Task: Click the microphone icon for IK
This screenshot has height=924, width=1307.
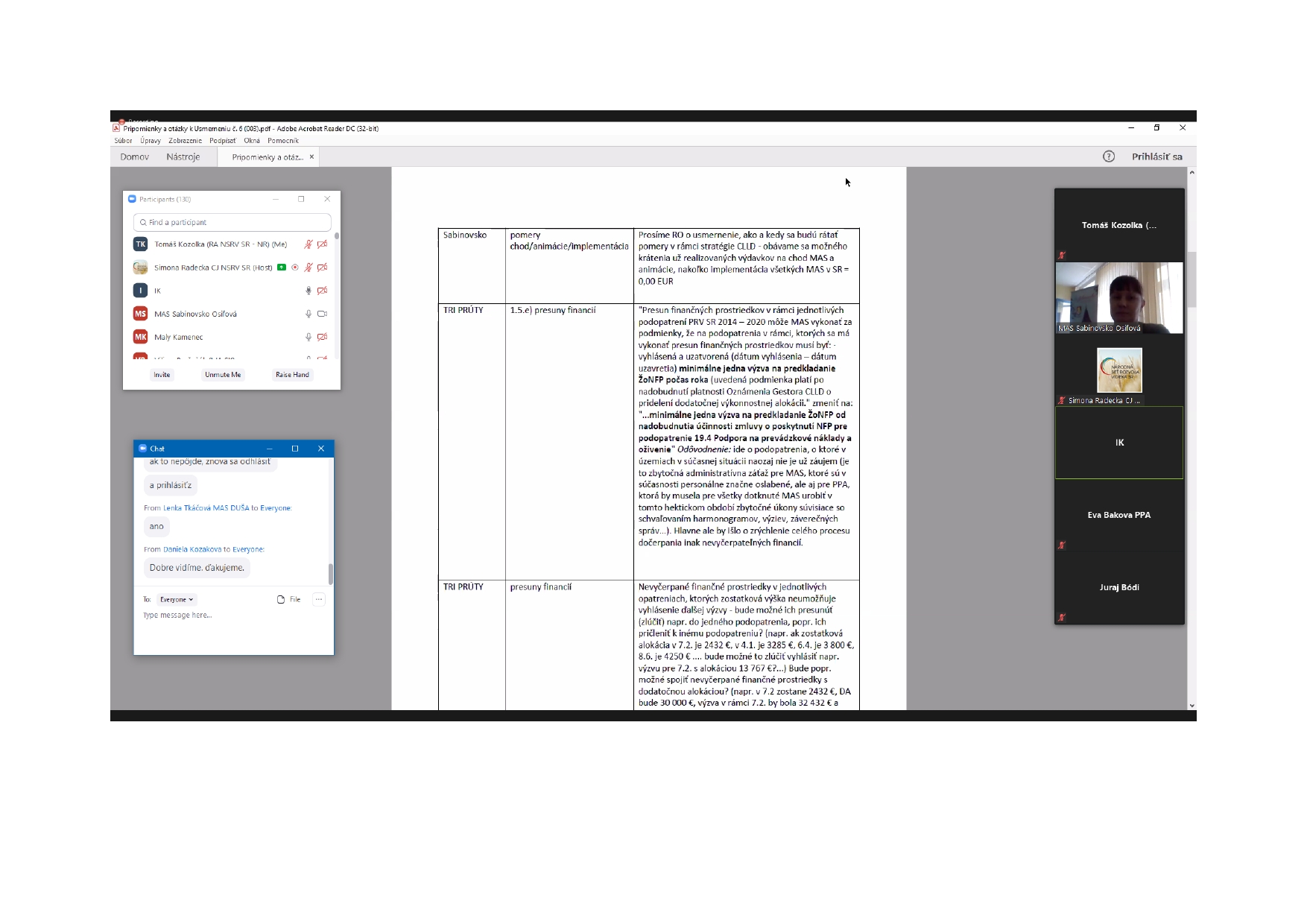Action: [x=308, y=291]
